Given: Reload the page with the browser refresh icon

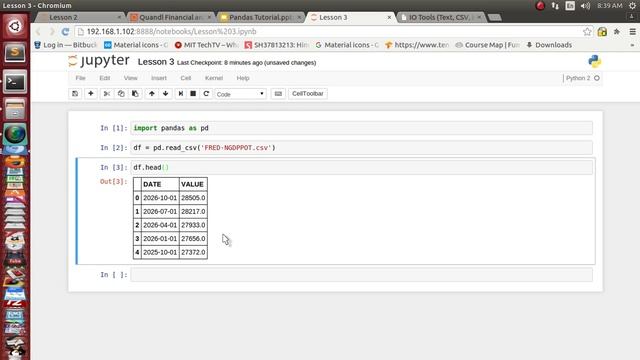Looking at the screenshot, I should pos(65,31).
